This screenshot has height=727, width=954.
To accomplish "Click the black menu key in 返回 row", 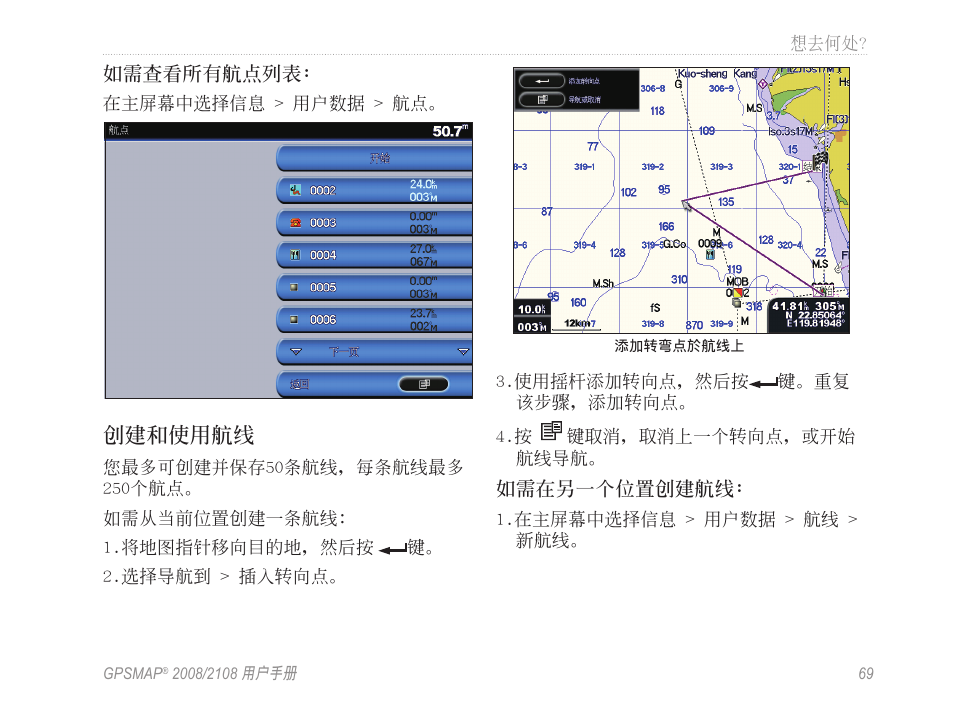I will 423,384.
